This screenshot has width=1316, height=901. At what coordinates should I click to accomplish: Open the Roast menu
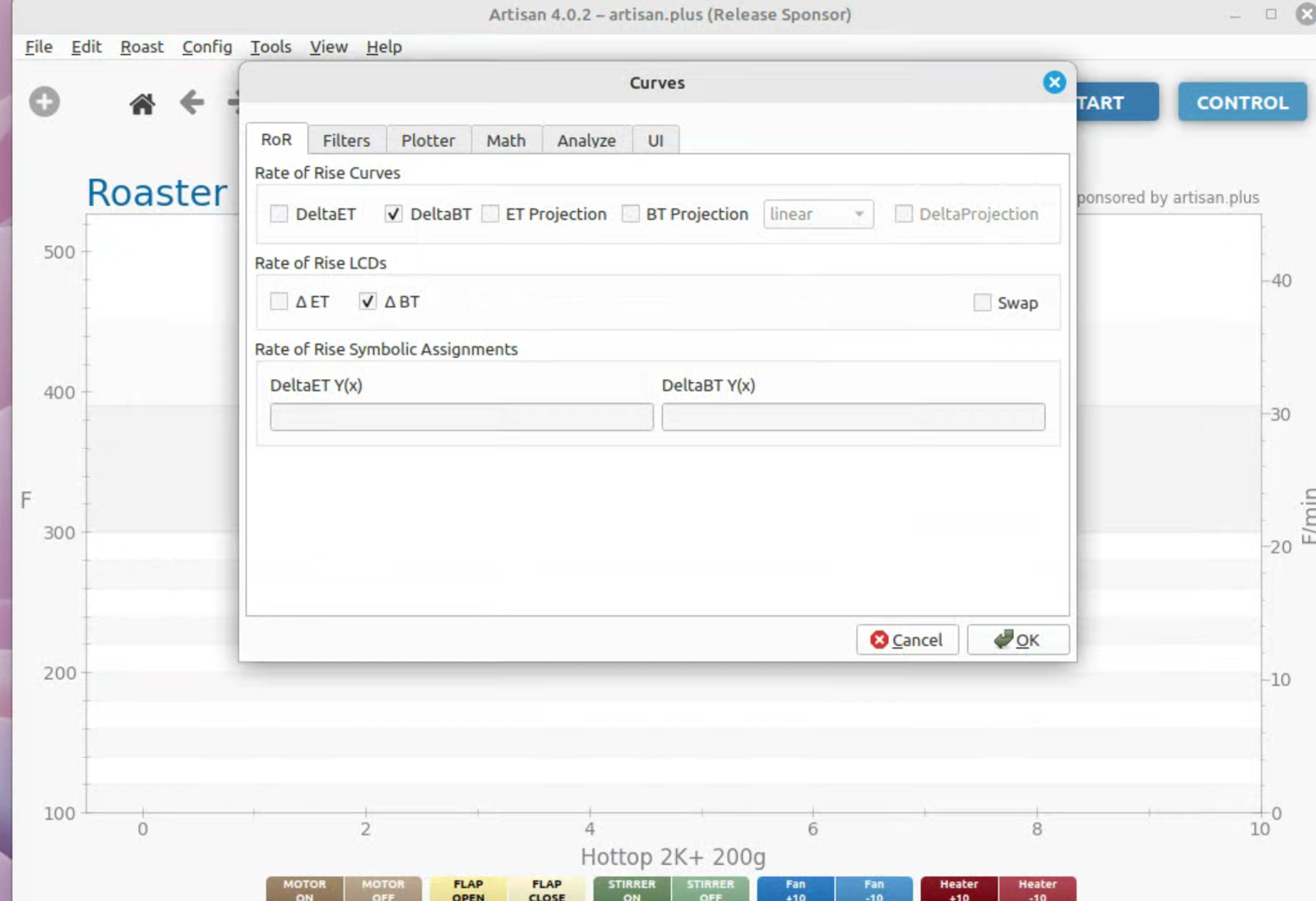point(141,47)
